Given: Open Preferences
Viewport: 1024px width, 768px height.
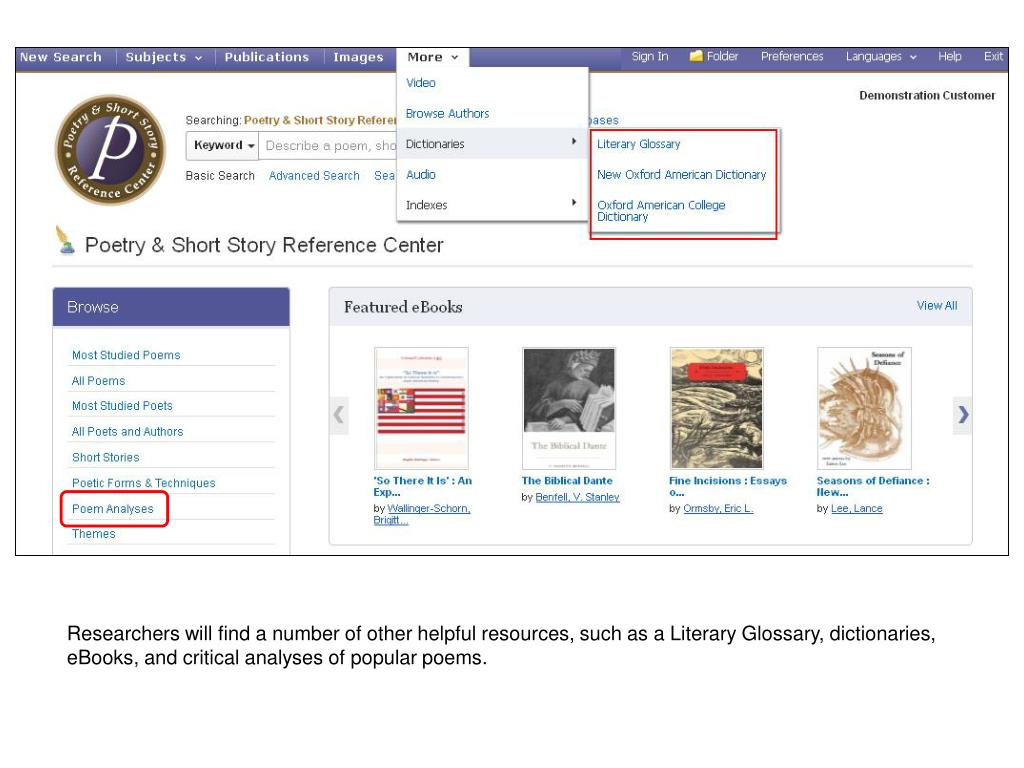Looking at the screenshot, I should 792,56.
